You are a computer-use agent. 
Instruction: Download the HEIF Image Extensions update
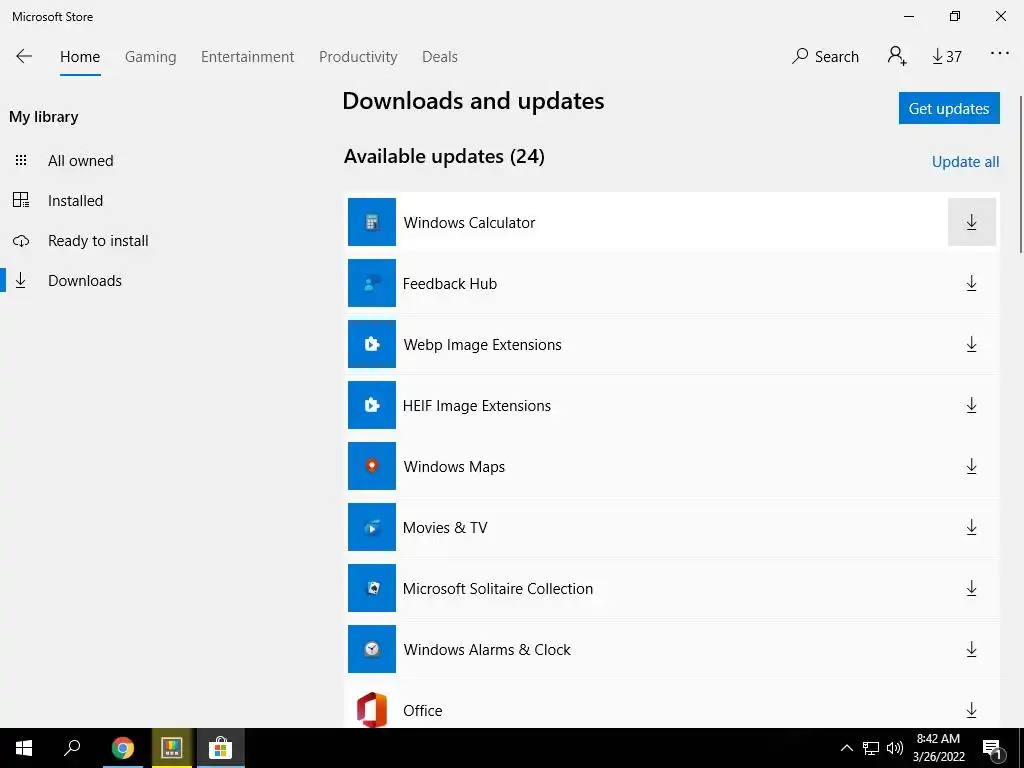971,406
